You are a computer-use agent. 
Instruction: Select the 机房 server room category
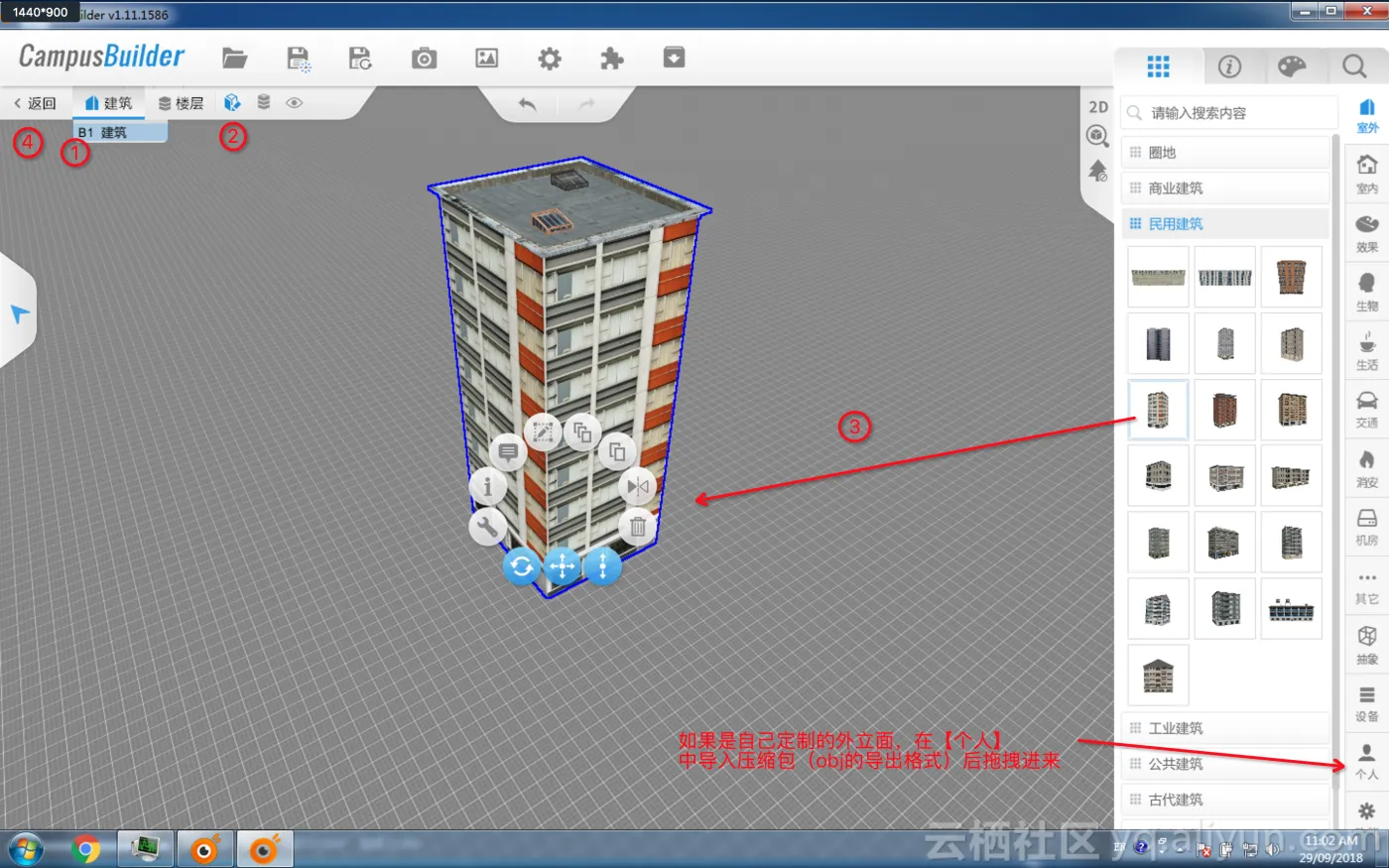pos(1367,528)
